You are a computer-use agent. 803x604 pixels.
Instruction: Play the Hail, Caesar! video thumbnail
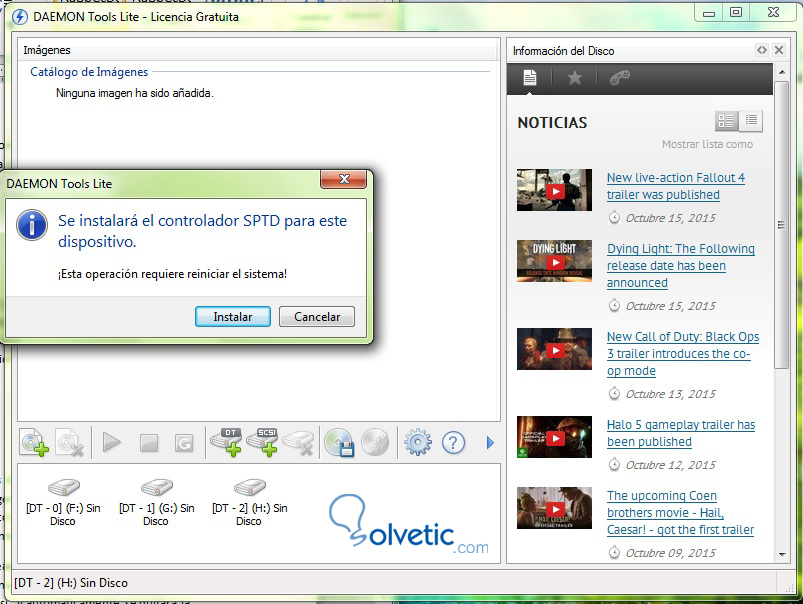coord(555,508)
